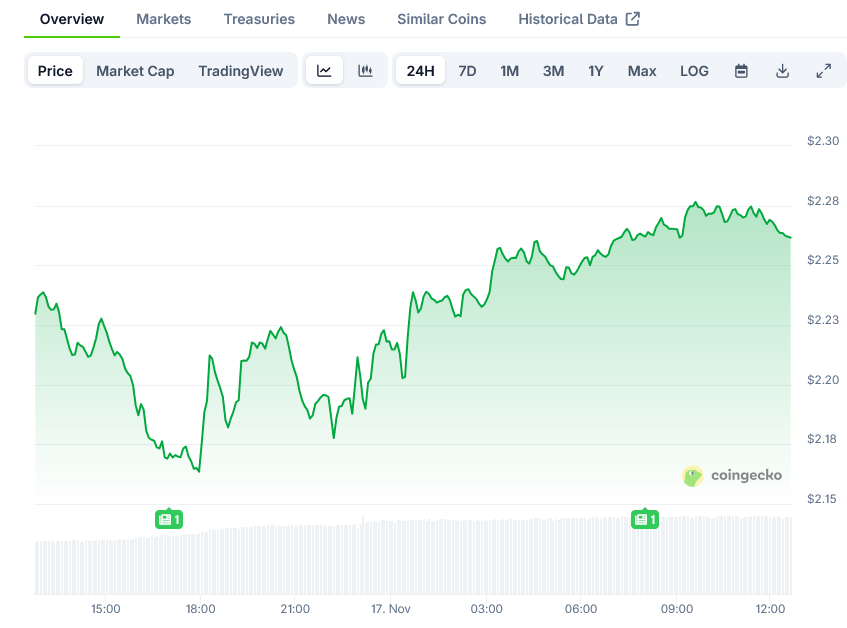Show the Similar Coins tab
Screen dimensions: 847x628
tap(441, 19)
